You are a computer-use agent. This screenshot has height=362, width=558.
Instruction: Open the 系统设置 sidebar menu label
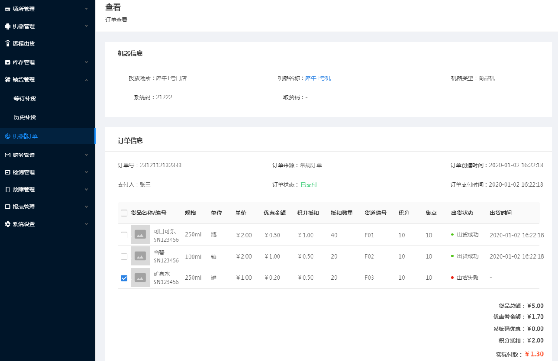[24, 224]
